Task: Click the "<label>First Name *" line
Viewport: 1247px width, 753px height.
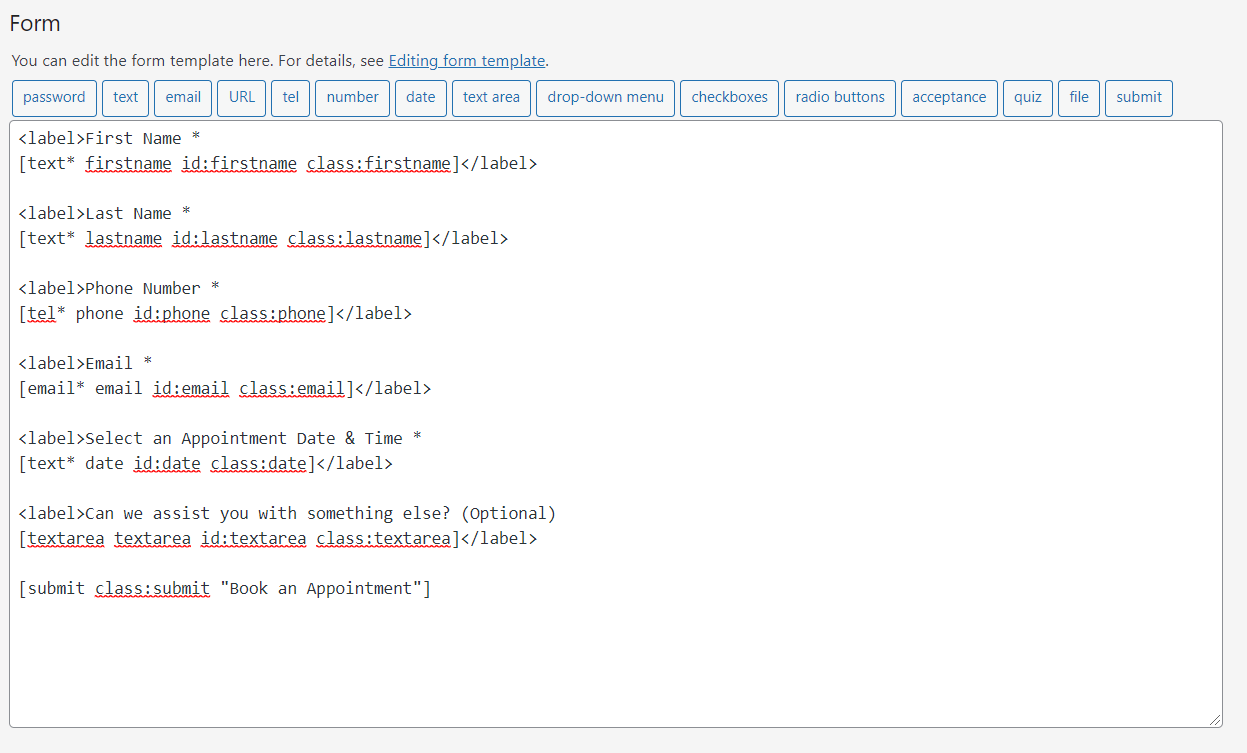Action: (110, 138)
